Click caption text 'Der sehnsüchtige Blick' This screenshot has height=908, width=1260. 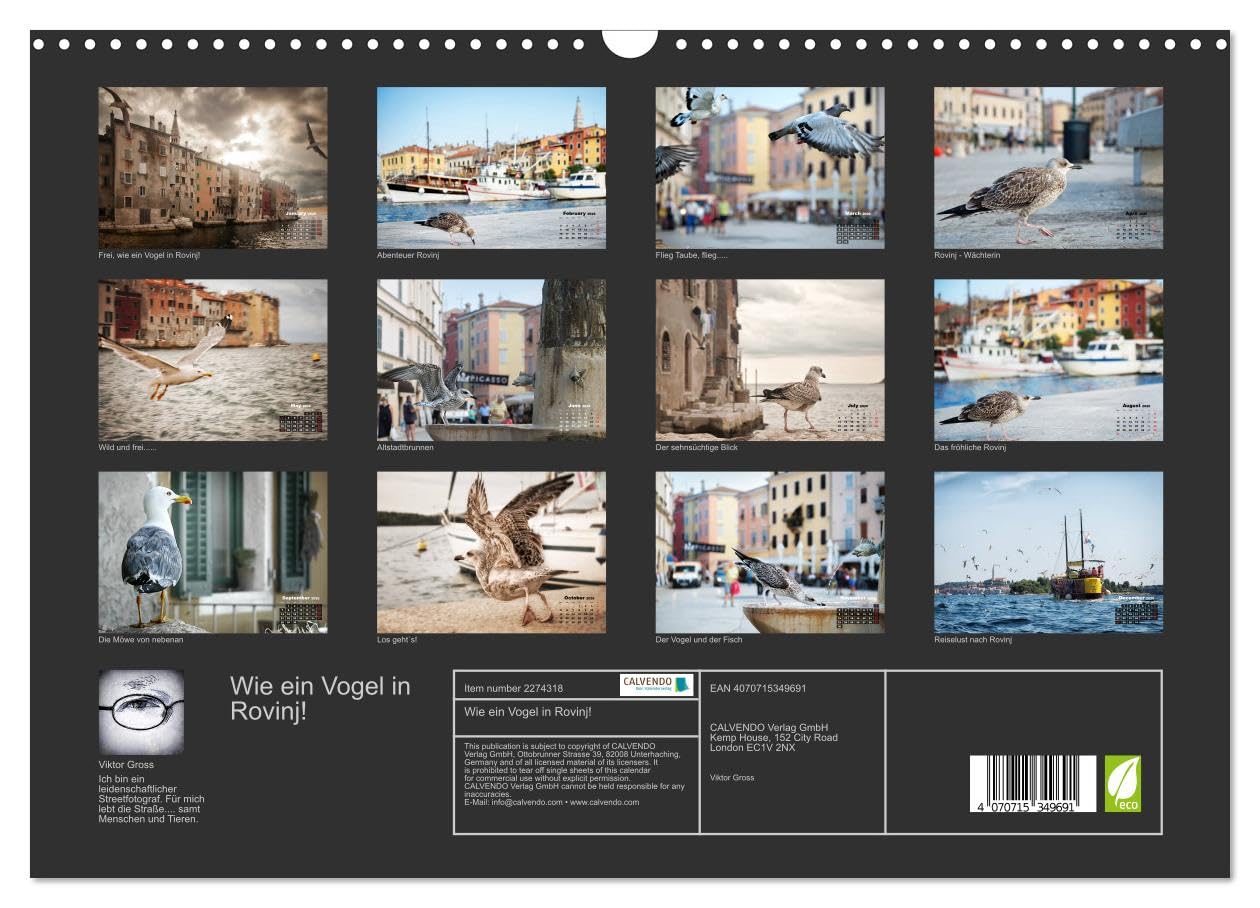point(697,448)
